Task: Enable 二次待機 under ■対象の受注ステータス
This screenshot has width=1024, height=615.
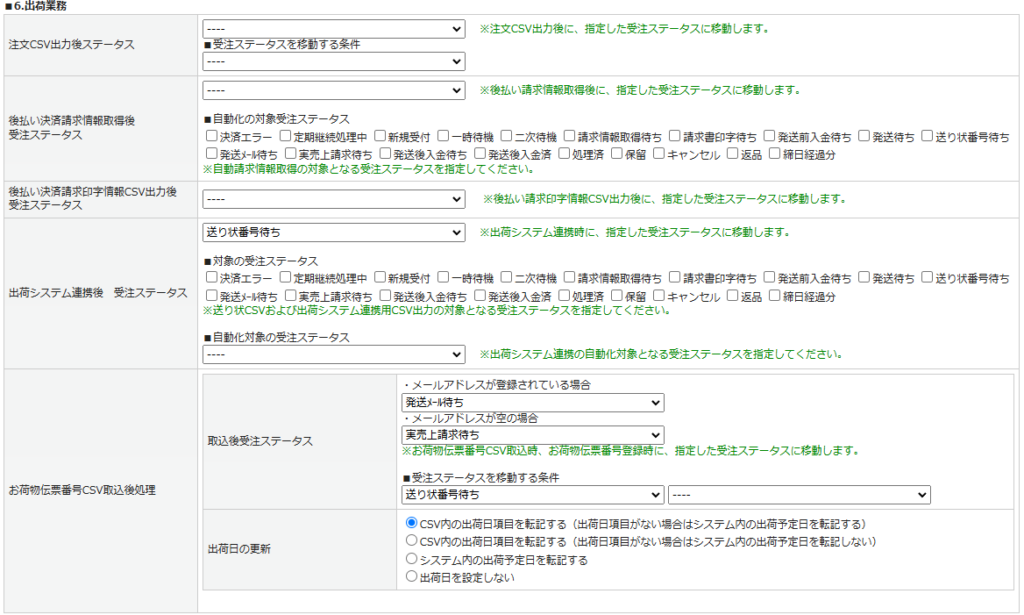Action: click(507, 277)
